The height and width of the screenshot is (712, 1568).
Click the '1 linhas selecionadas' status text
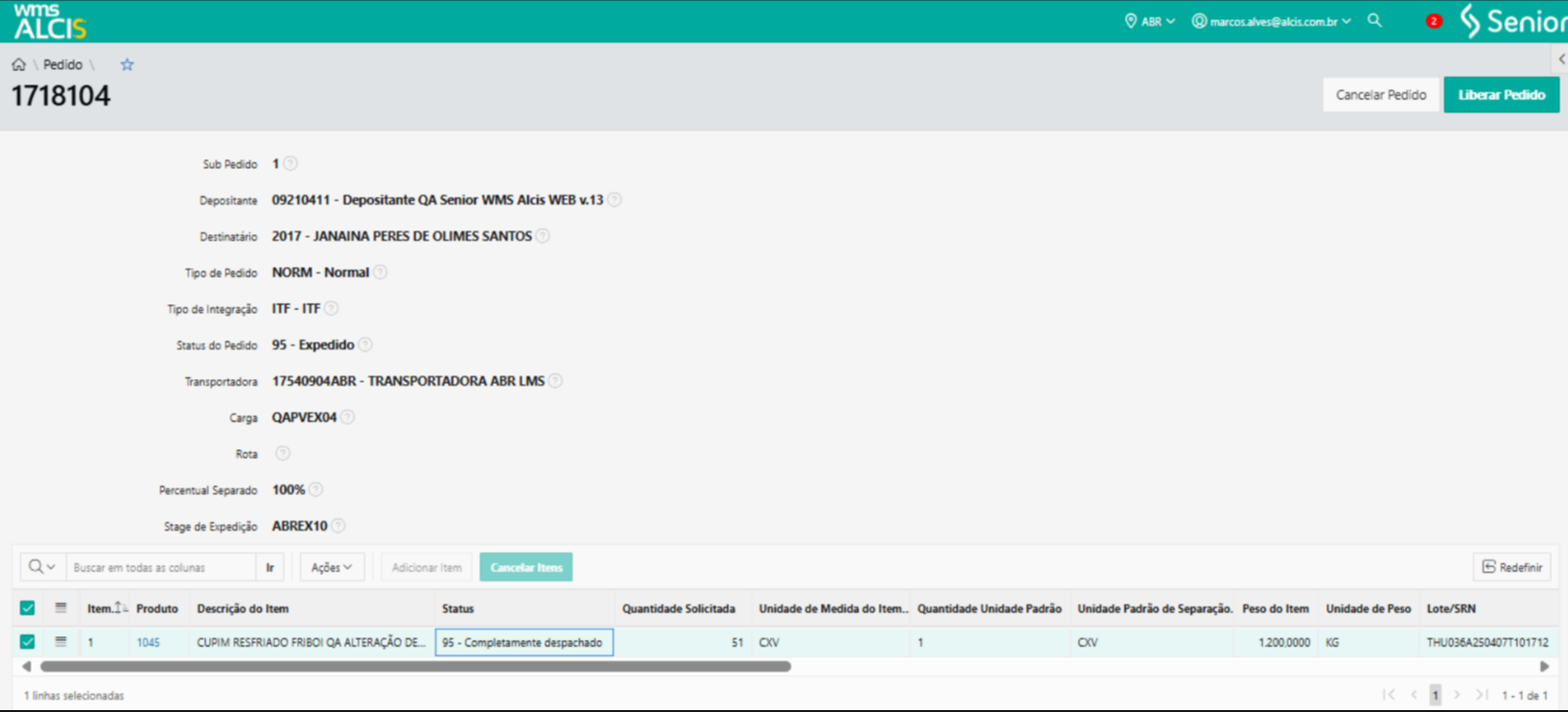point(74,695)
